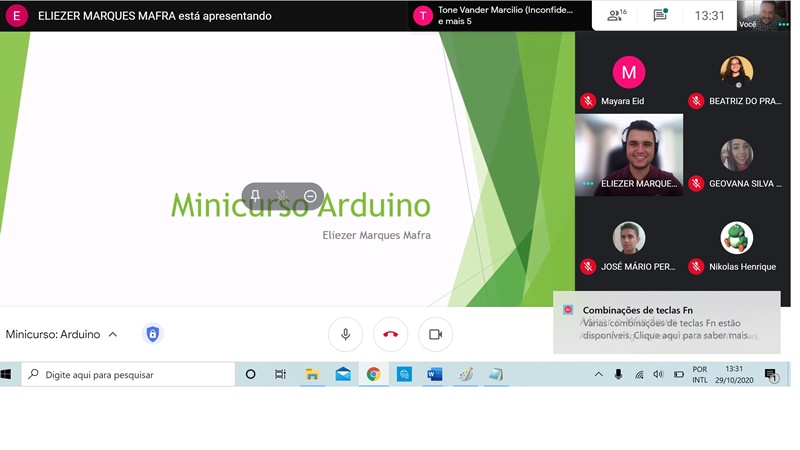Open the Mail app from the taskbar

(343, 375)
